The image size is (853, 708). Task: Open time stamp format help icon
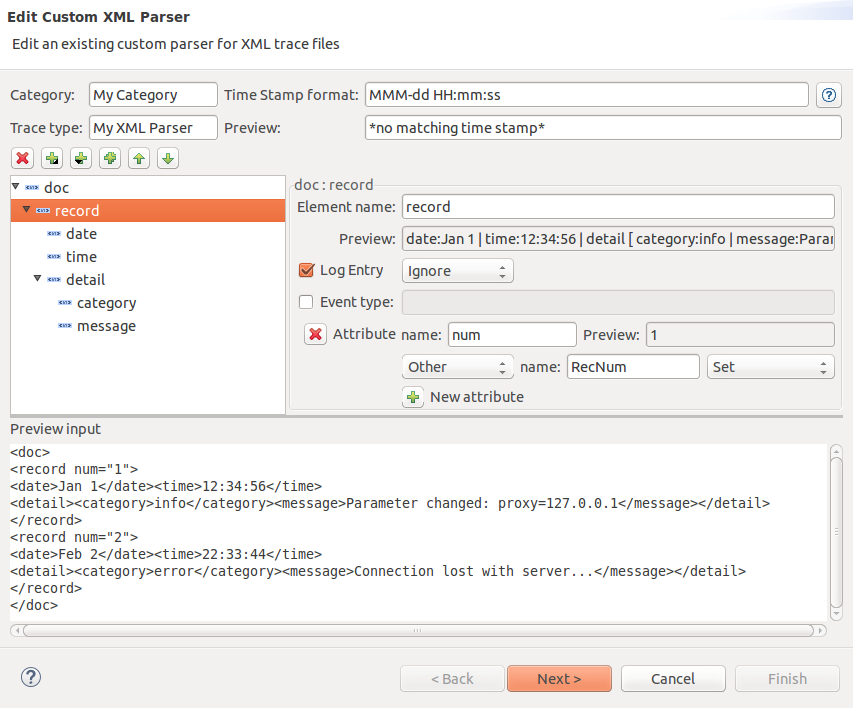tap(828, 95)
